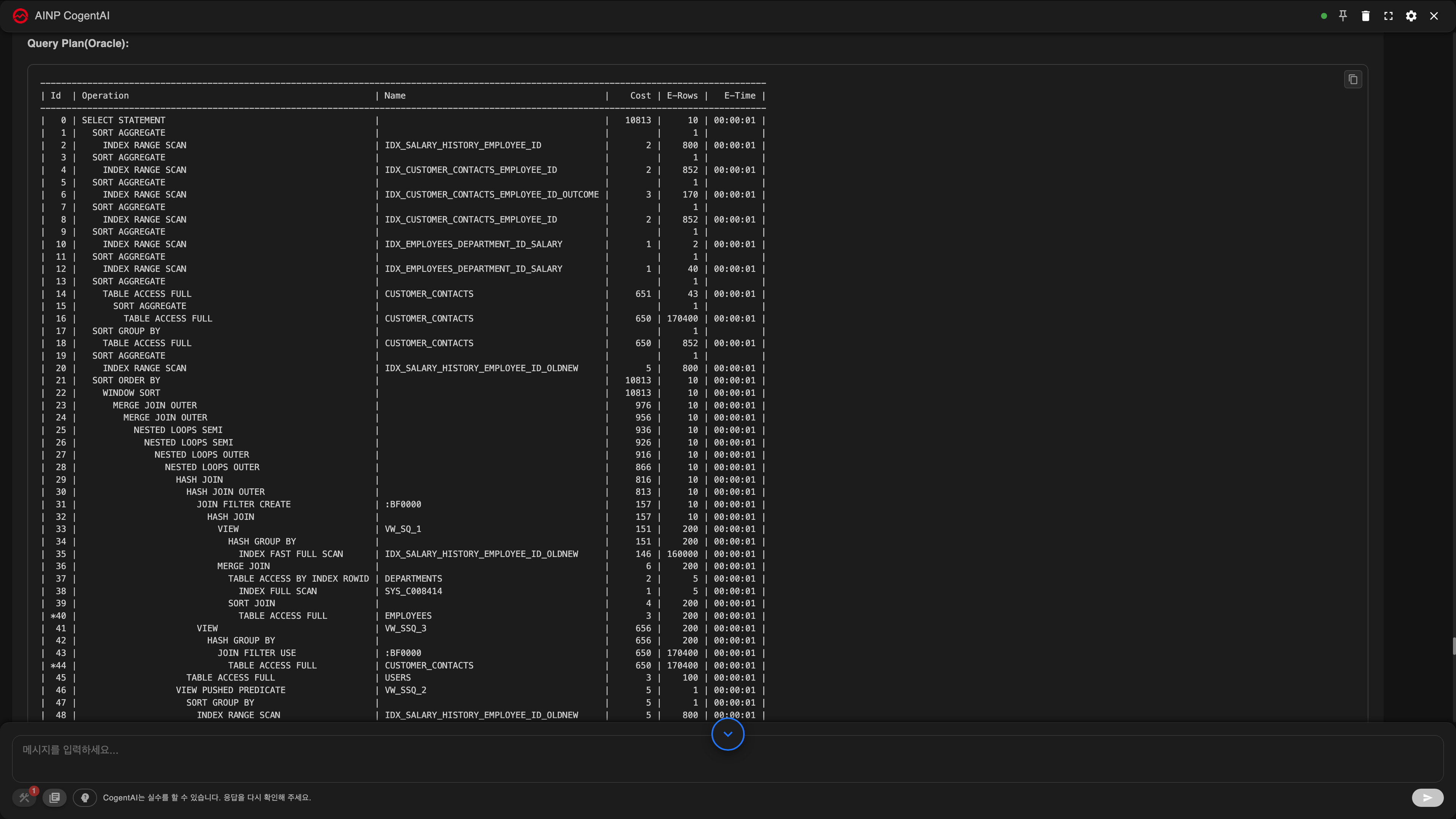Click the vertical scrollbar thumb at the right edge
The image size is (1456, 819).
(1454, 645)
